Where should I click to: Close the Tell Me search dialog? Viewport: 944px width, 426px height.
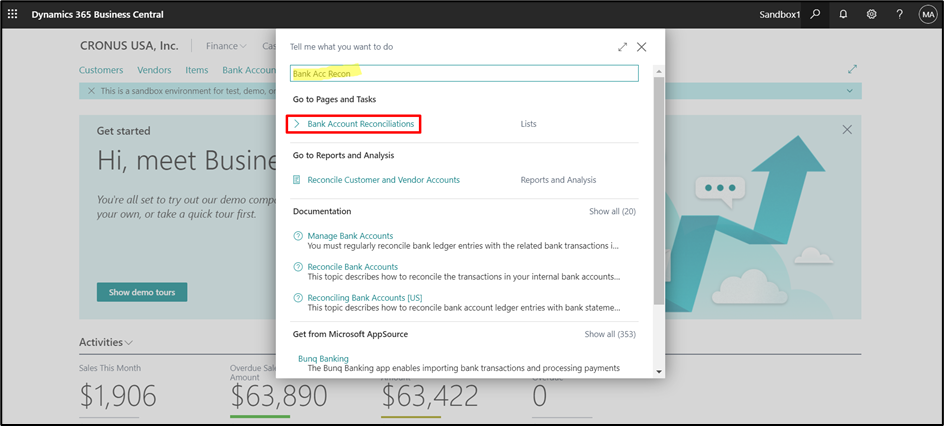(642, 47)
